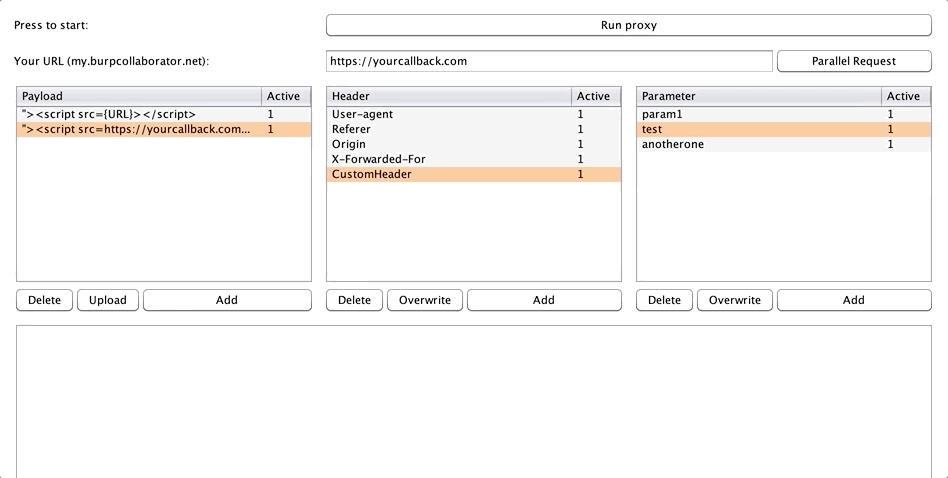This screenshot has height=478, width=948.
Task: Select the Origin header row
Action: (474, 144)
